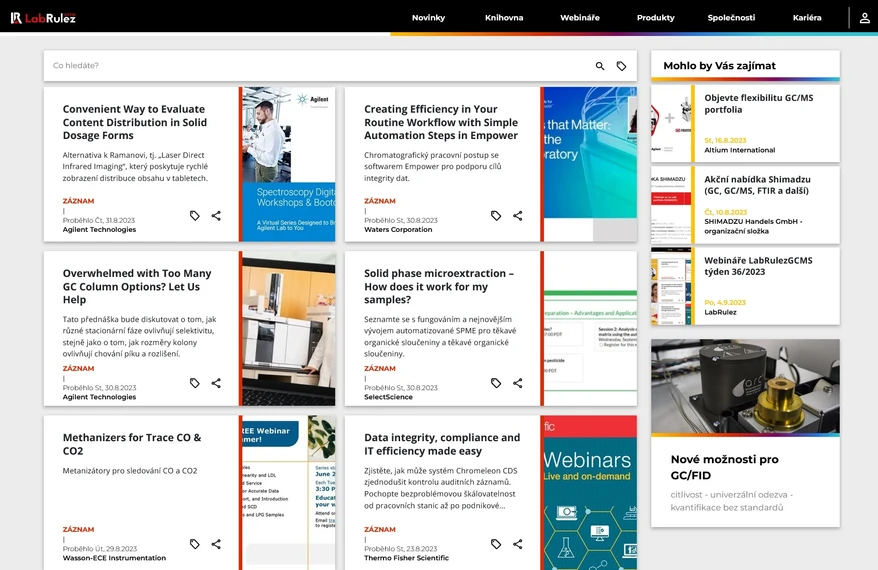The image size is (878, 570).
Task: Click the tag filter icon in search bar
Action: [622, 66]
